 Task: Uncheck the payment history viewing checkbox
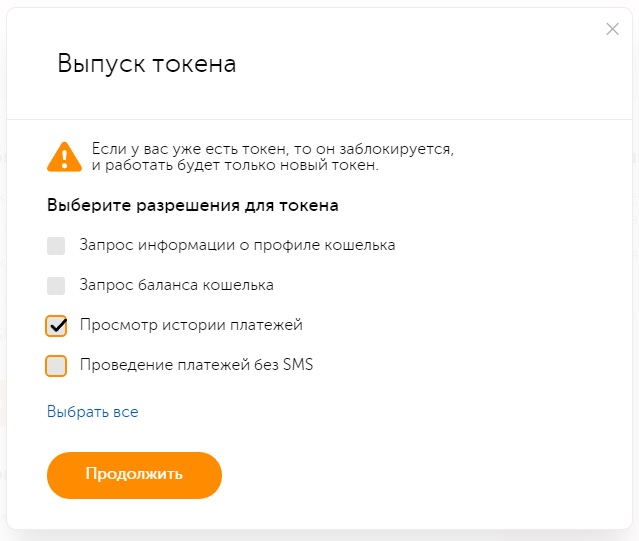pyautogui.click(x=56, y=326)
